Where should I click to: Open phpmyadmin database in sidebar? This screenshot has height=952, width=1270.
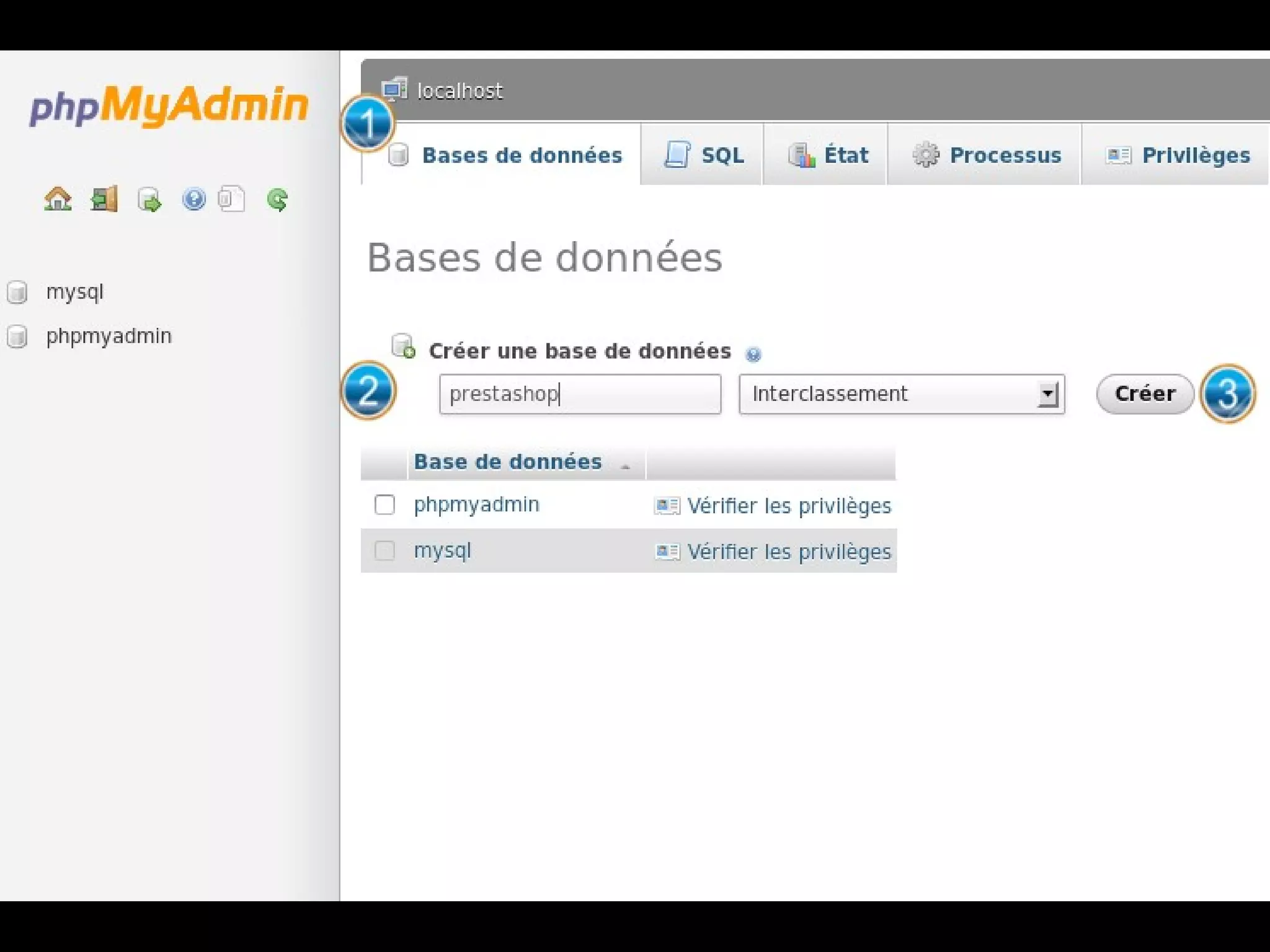(x=109, y=337)
